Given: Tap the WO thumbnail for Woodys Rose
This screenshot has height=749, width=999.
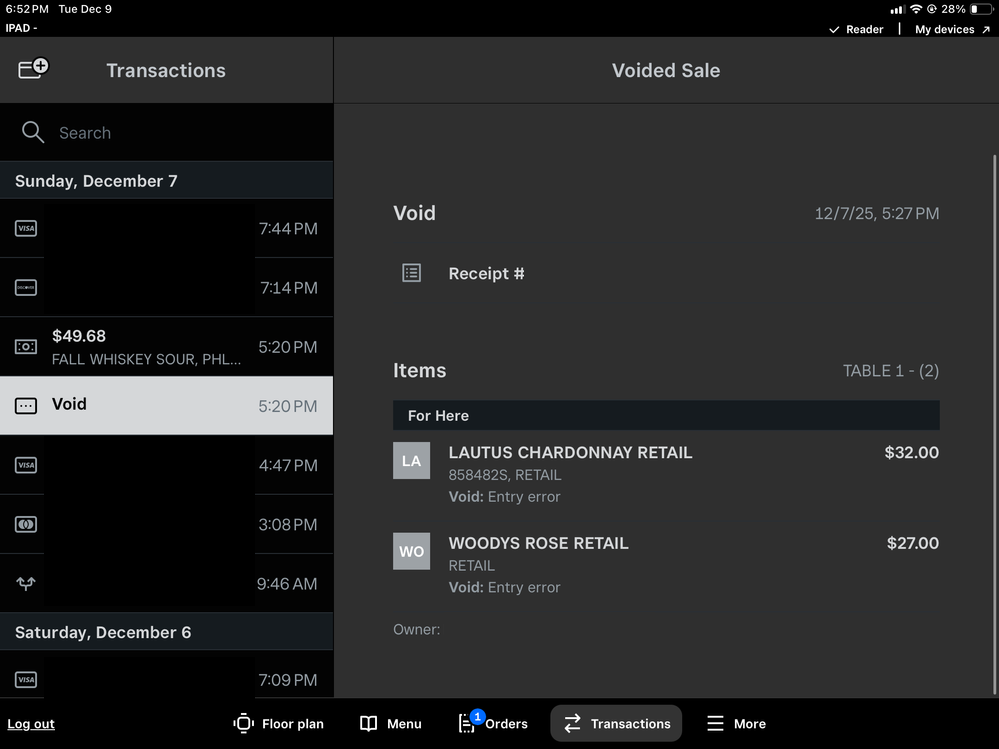Looking at the screenshot, I should (x=411, y=551).
